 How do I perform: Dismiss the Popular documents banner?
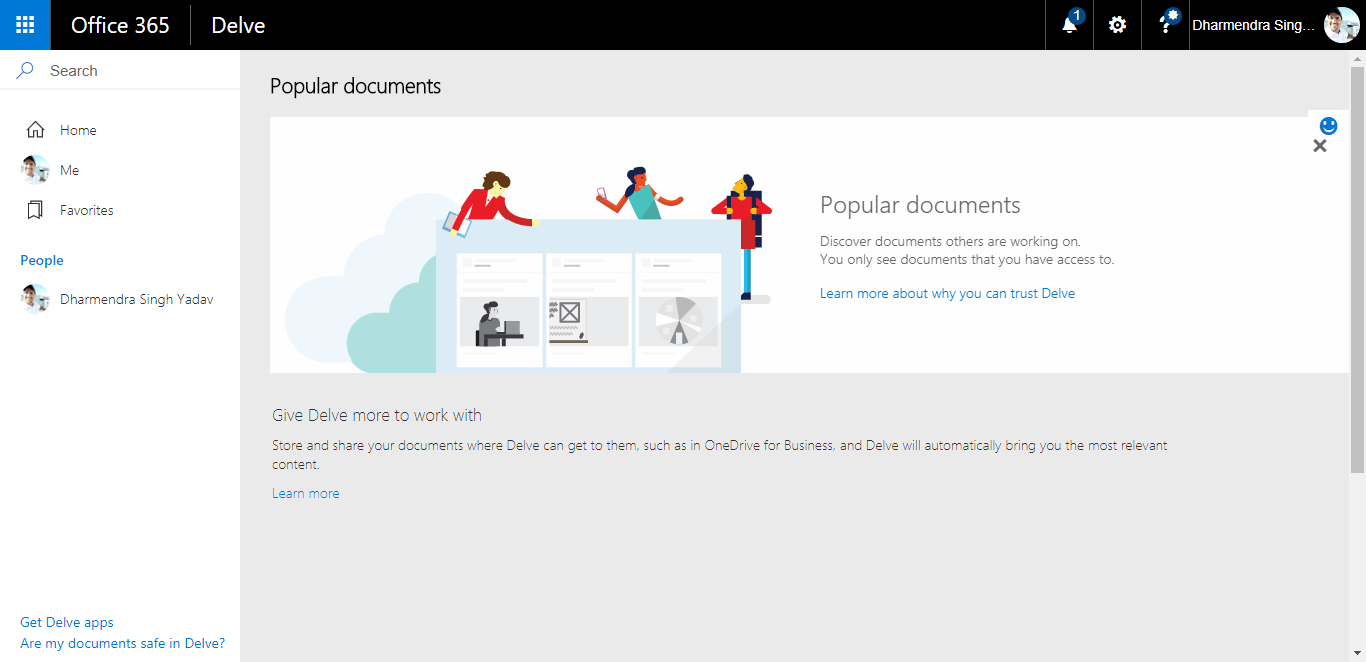click(x=1320, y=146)
